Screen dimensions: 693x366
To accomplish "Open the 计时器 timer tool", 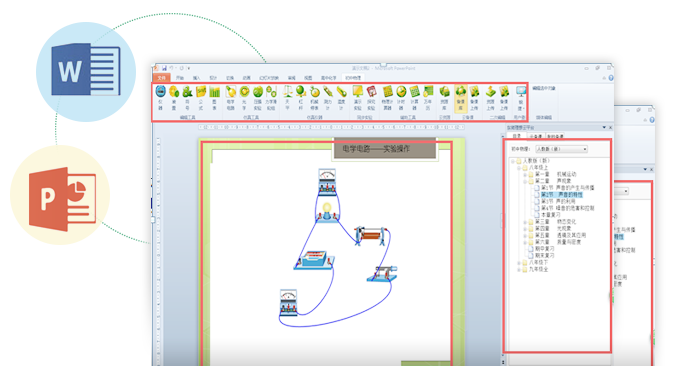I will pyautogui.click(x=401, y=98).
